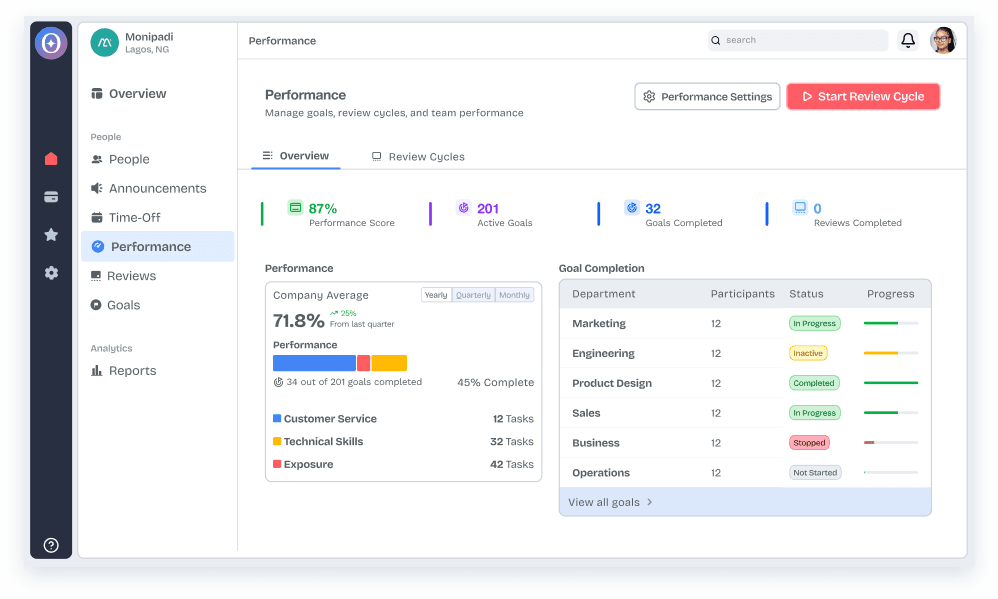The image size is (998, 599).
Task: Open the home icon in the dark rail
Action: tap(51, 159)
